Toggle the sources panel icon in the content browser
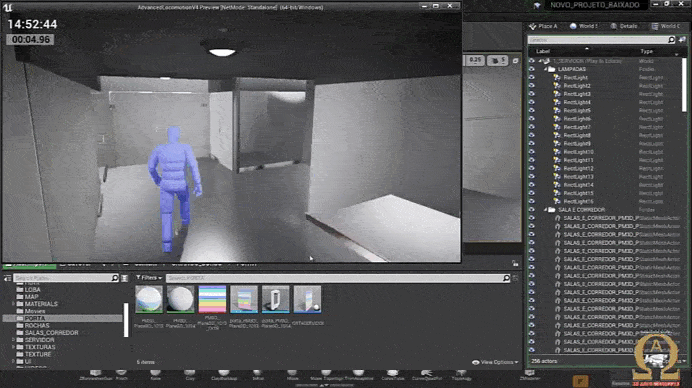This screenshot has height=388, width=692. [8, 278]
